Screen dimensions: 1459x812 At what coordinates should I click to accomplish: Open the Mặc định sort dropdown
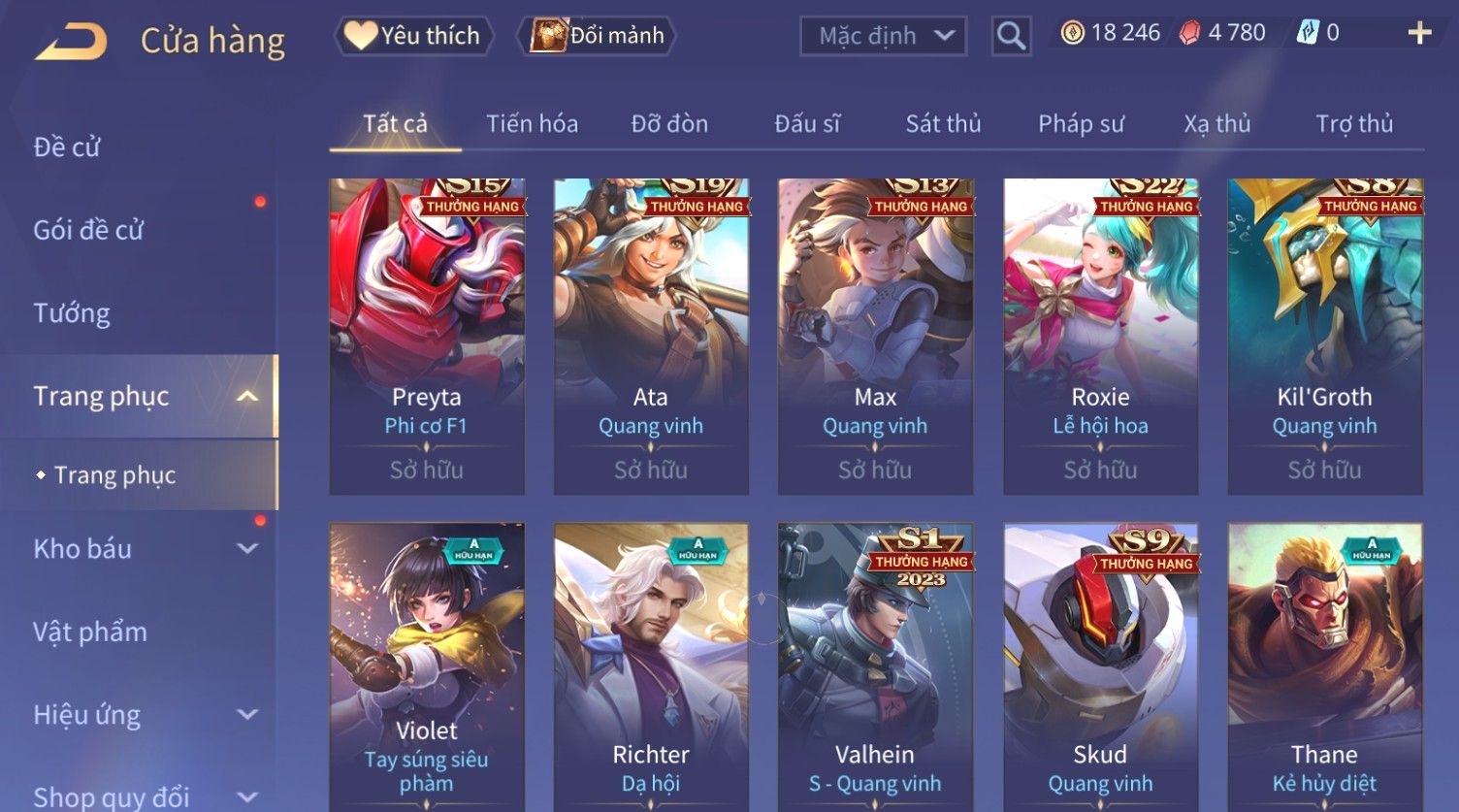click(884, 36)
